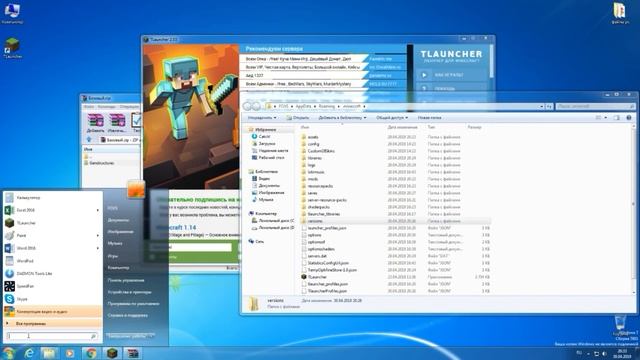
Task: Click the Извлечь icon in the WinRAR toolbar
Action: 117,123
